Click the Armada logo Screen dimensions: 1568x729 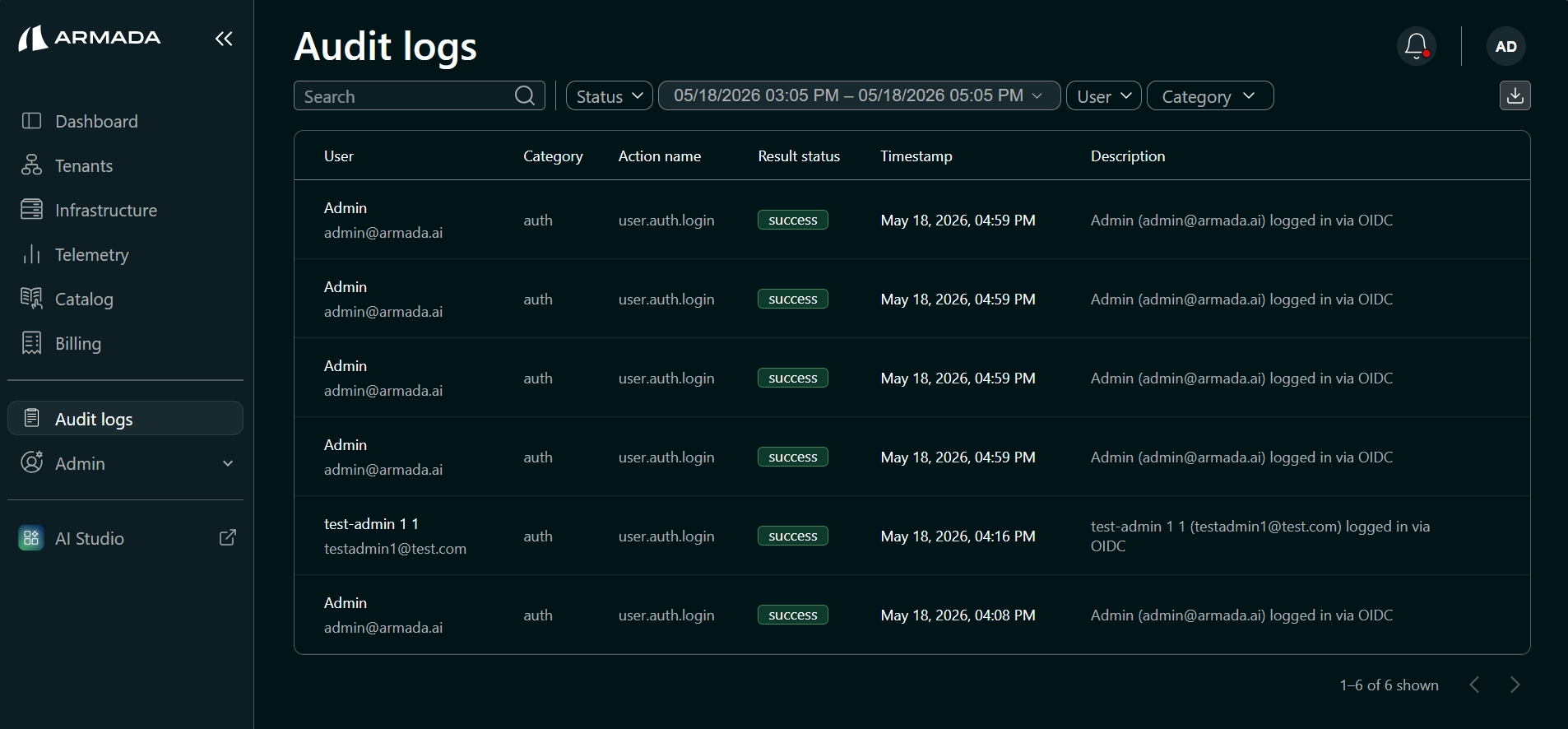pos(90,38)
